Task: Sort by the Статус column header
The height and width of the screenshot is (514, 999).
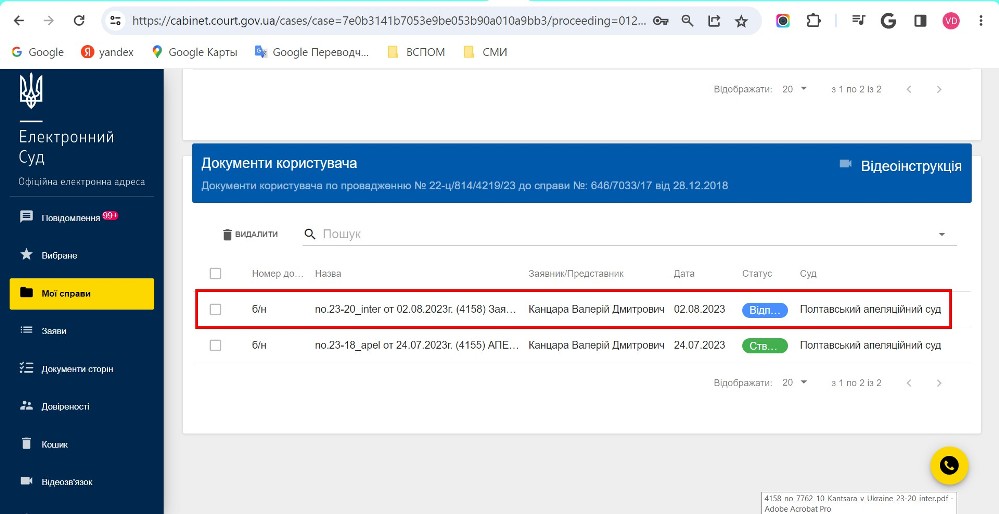Action: pyautogui.click(x=757, y=274)
